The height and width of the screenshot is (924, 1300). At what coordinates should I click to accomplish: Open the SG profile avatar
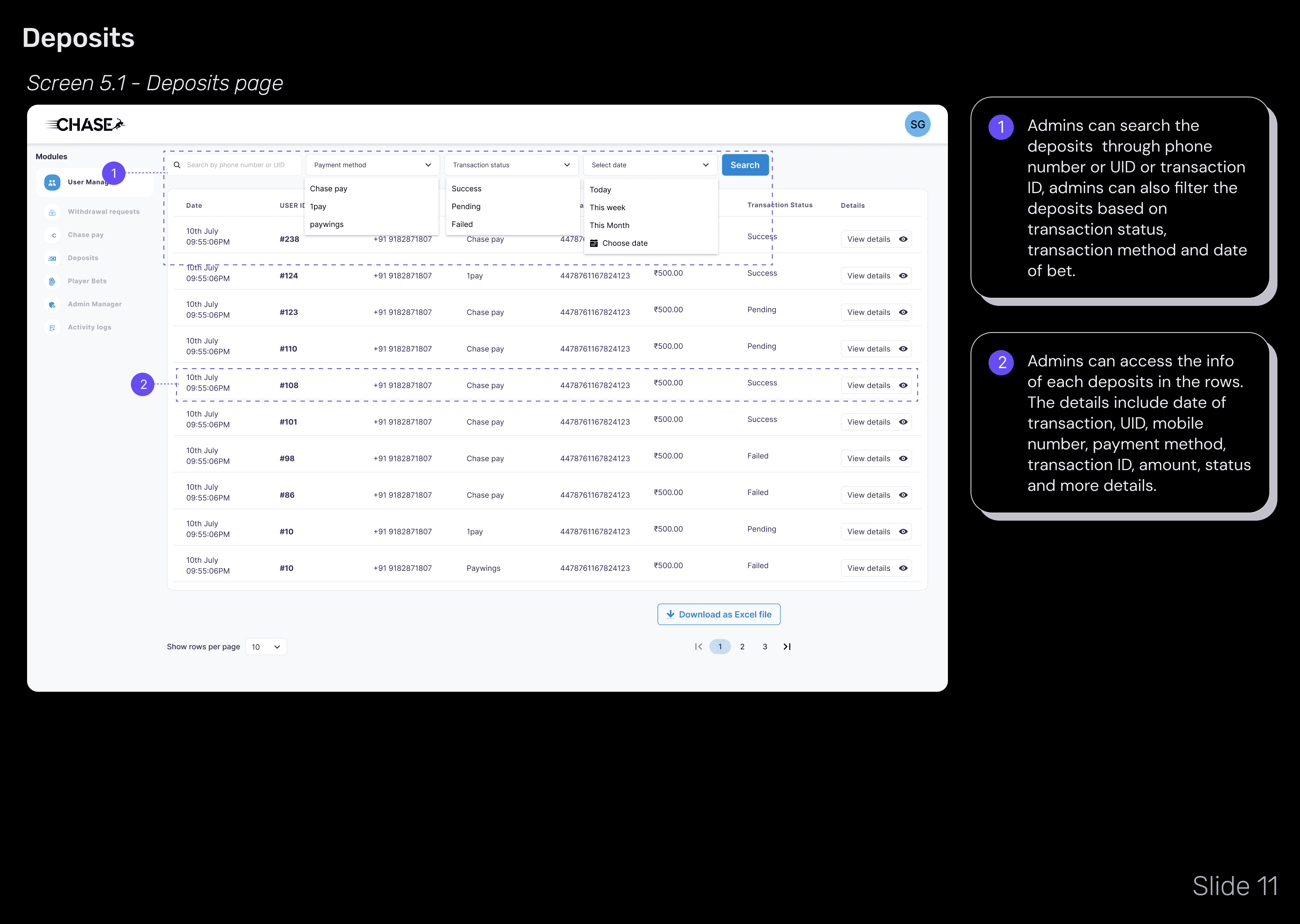917,125
